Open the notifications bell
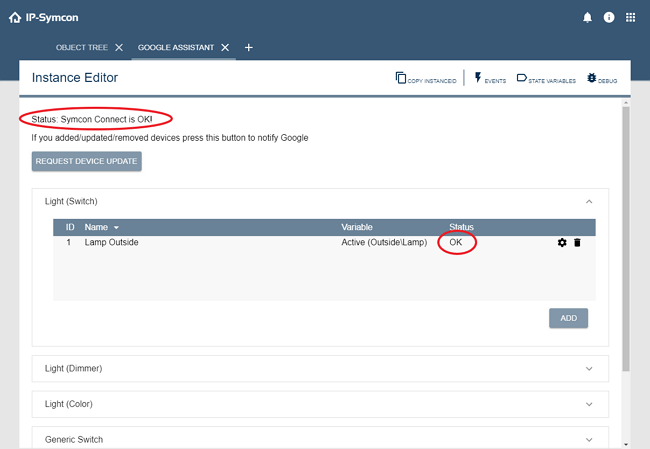 [587, 17]
